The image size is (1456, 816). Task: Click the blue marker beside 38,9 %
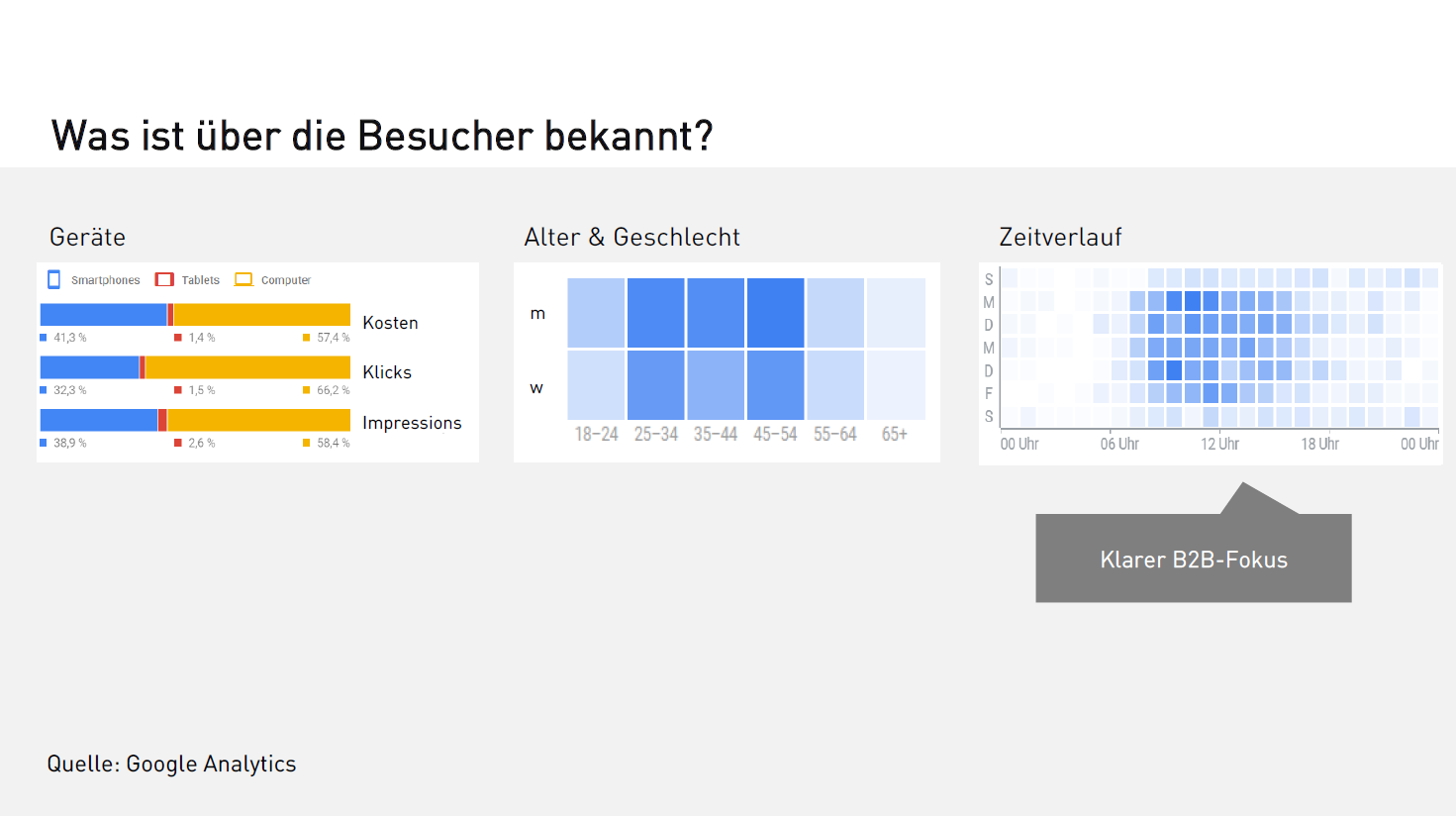click(44, 443)
